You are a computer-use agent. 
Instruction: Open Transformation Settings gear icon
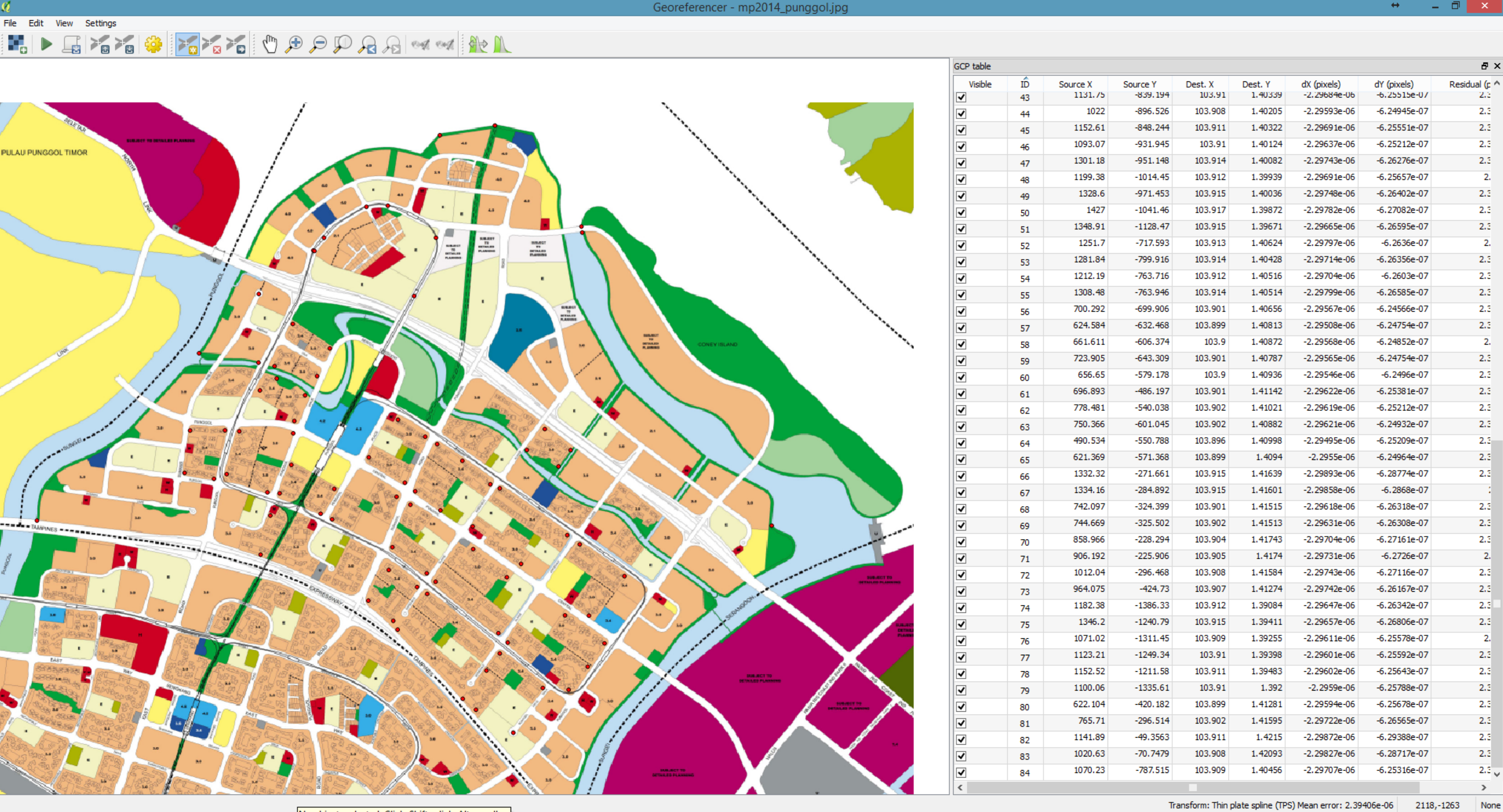(x=153, y=44)
